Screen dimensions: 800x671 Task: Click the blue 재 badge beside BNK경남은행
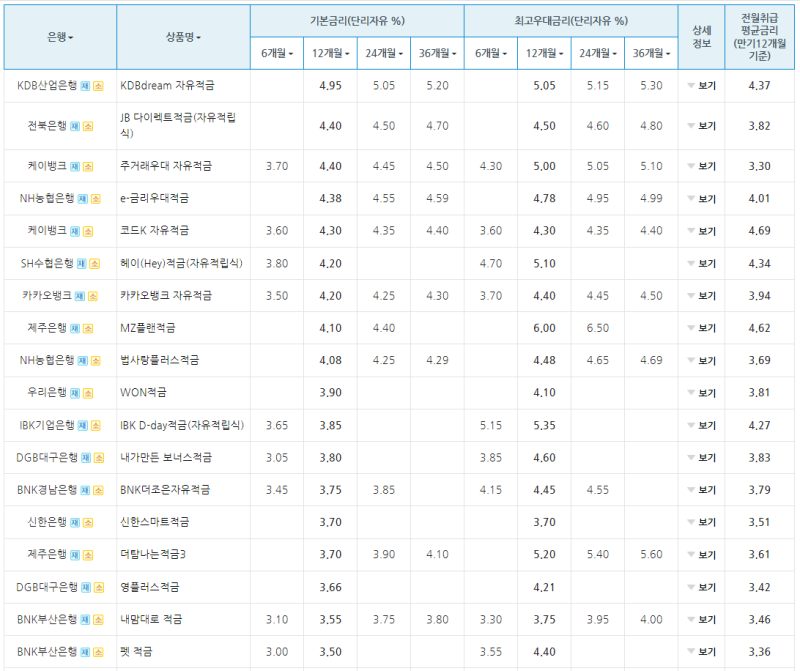85,490
